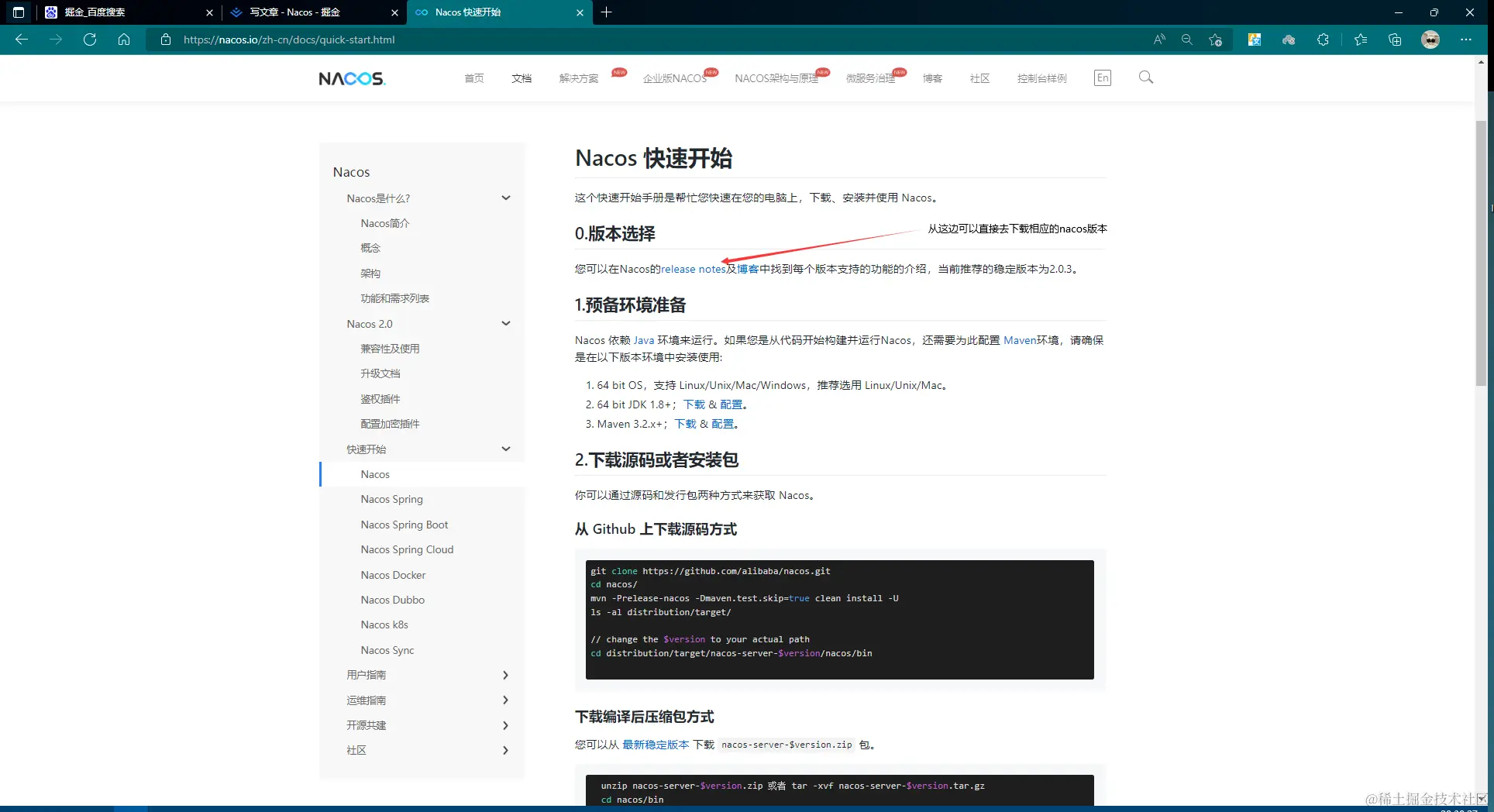1494x812 pixels.
Task: Expand the 运维指南 sidebar section
Action: 506,700
